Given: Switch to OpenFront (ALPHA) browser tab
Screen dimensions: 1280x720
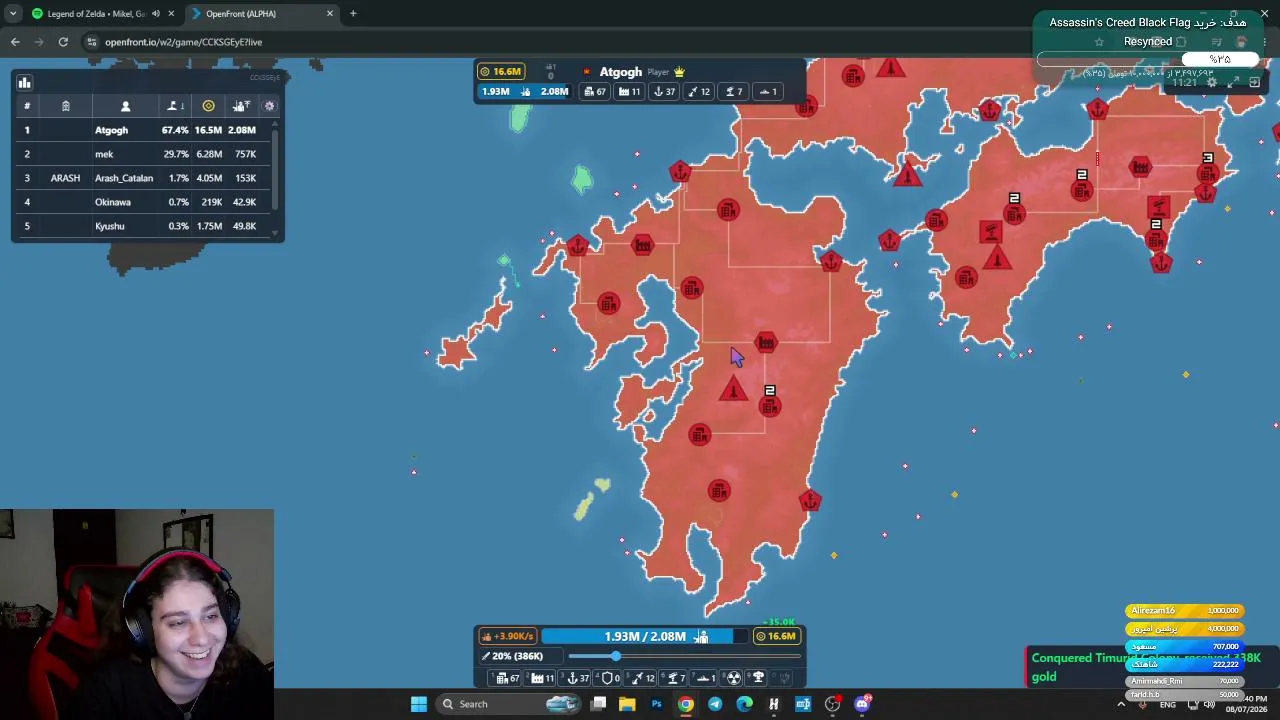Looking at the screenshot, I should coord(263,14).
